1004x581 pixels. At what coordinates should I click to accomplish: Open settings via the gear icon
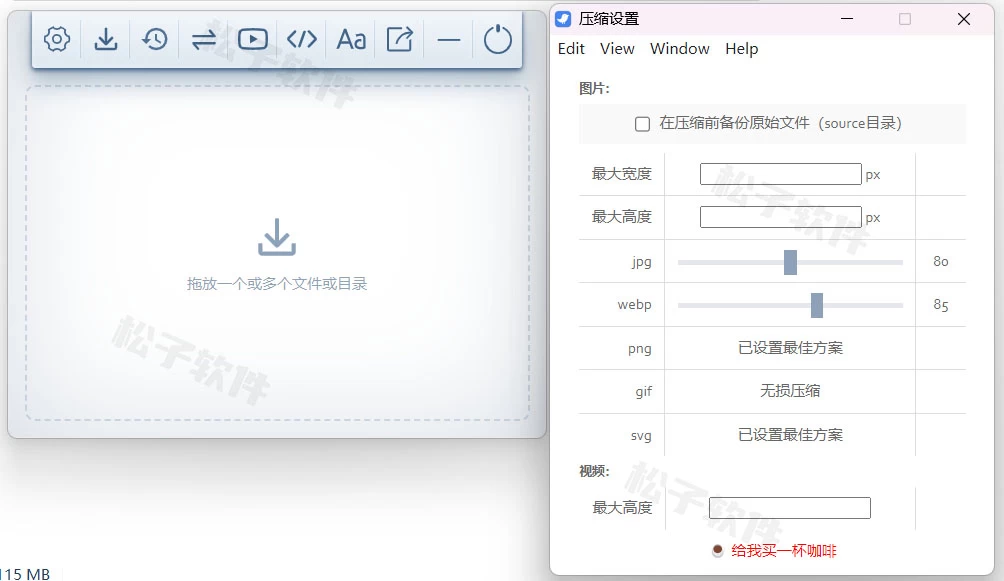(57, 40)
